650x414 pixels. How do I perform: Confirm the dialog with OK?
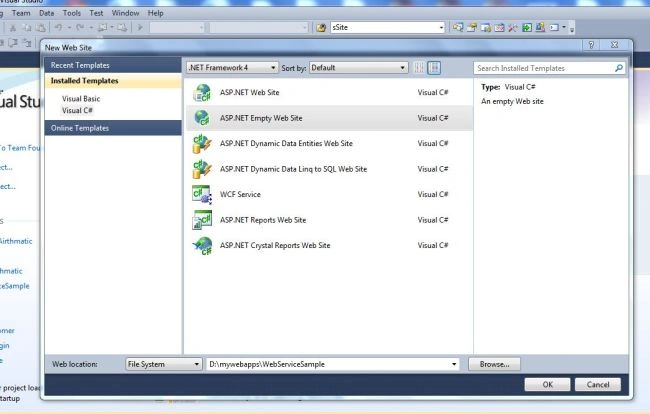[548, 385]
